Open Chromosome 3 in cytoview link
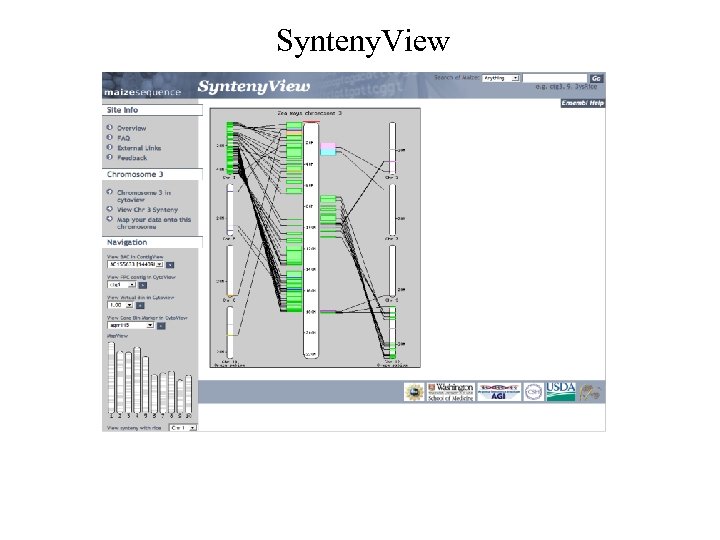This screenshot has width=720, height=540. 144,196
